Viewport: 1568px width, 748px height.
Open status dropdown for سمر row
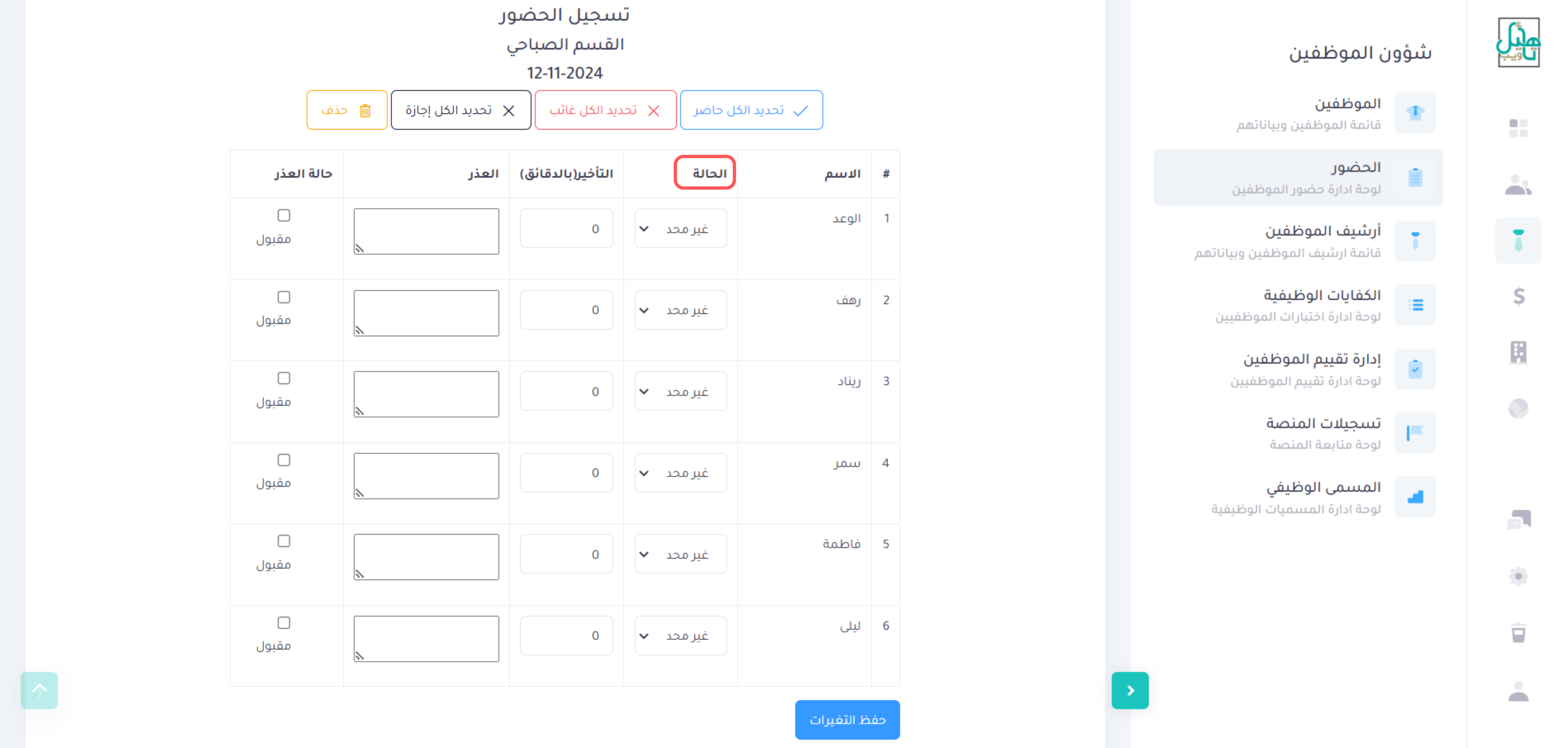[681, 473]
